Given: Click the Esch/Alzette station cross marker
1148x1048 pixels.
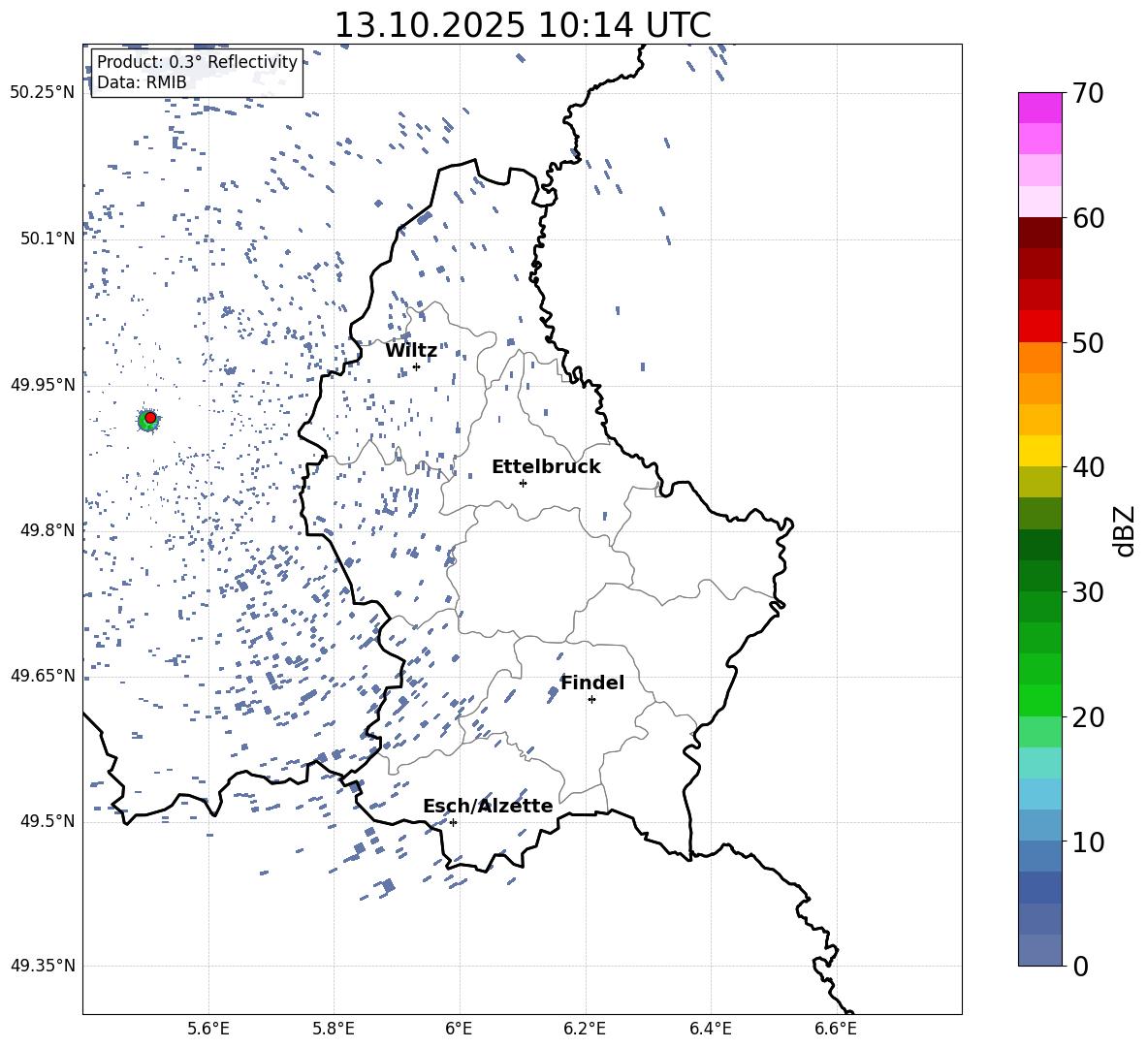Looking at the screenshot, I should click(x=453, y=822).
